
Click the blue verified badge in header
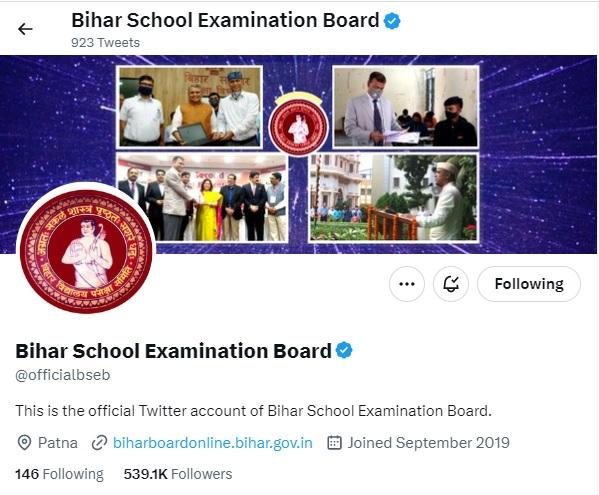pos(392,21)
